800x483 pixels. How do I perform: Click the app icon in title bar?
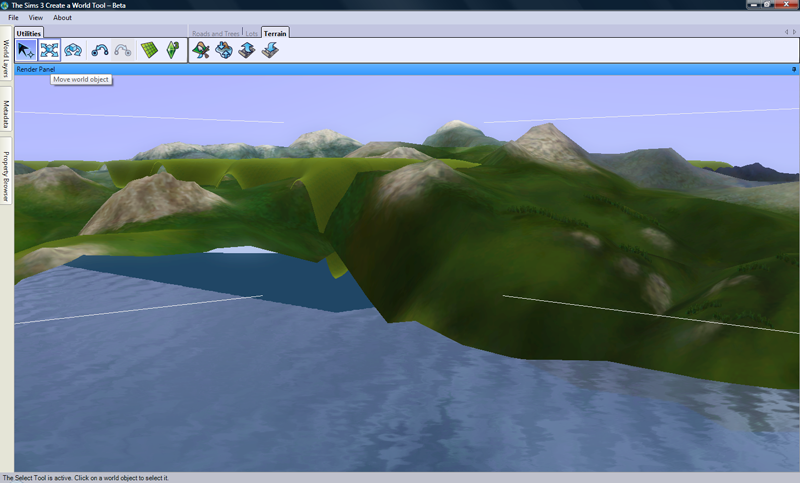(5, 5)
